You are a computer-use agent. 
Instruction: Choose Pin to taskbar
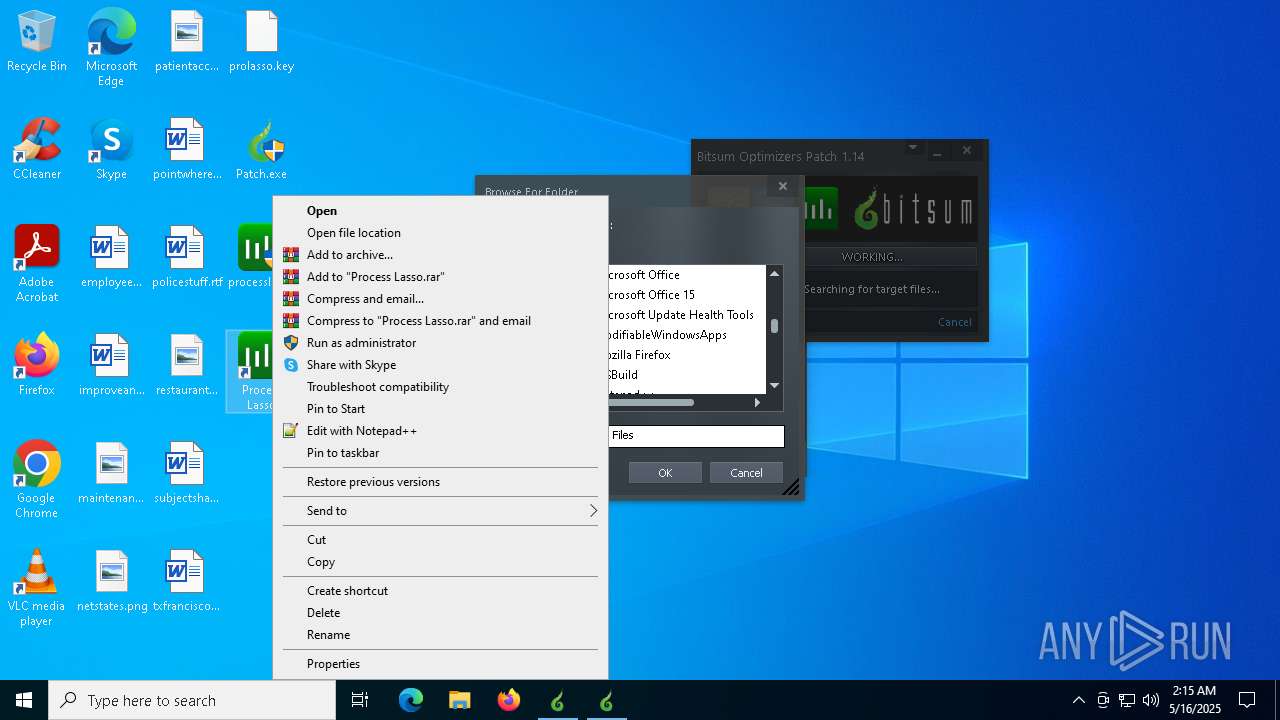click(x=440, y=453)
